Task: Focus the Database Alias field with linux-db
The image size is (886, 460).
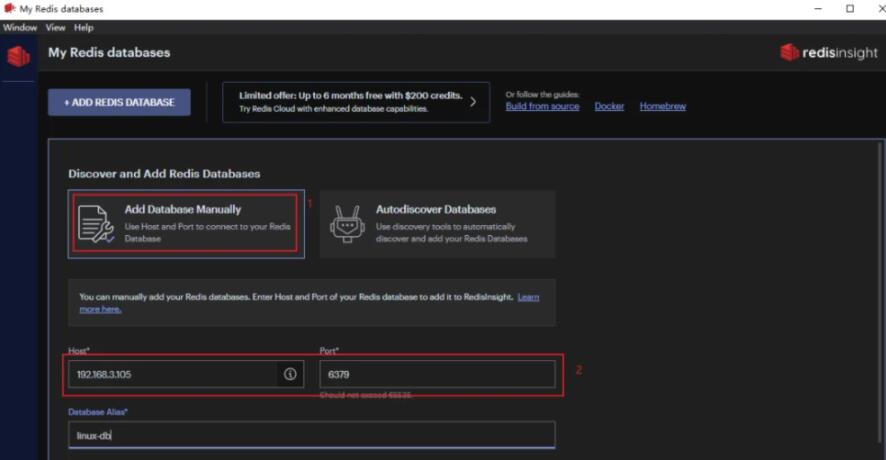Action: tap(310, 435)
